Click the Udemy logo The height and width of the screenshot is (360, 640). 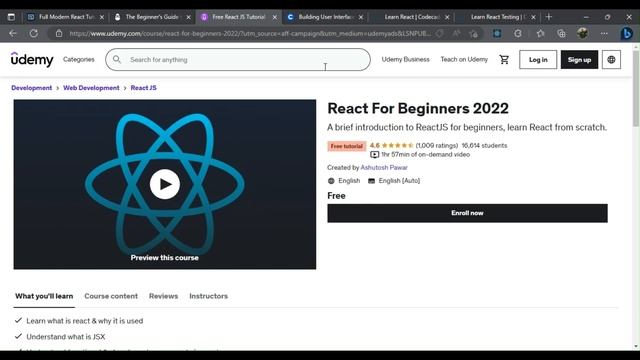tap(32, 60)
